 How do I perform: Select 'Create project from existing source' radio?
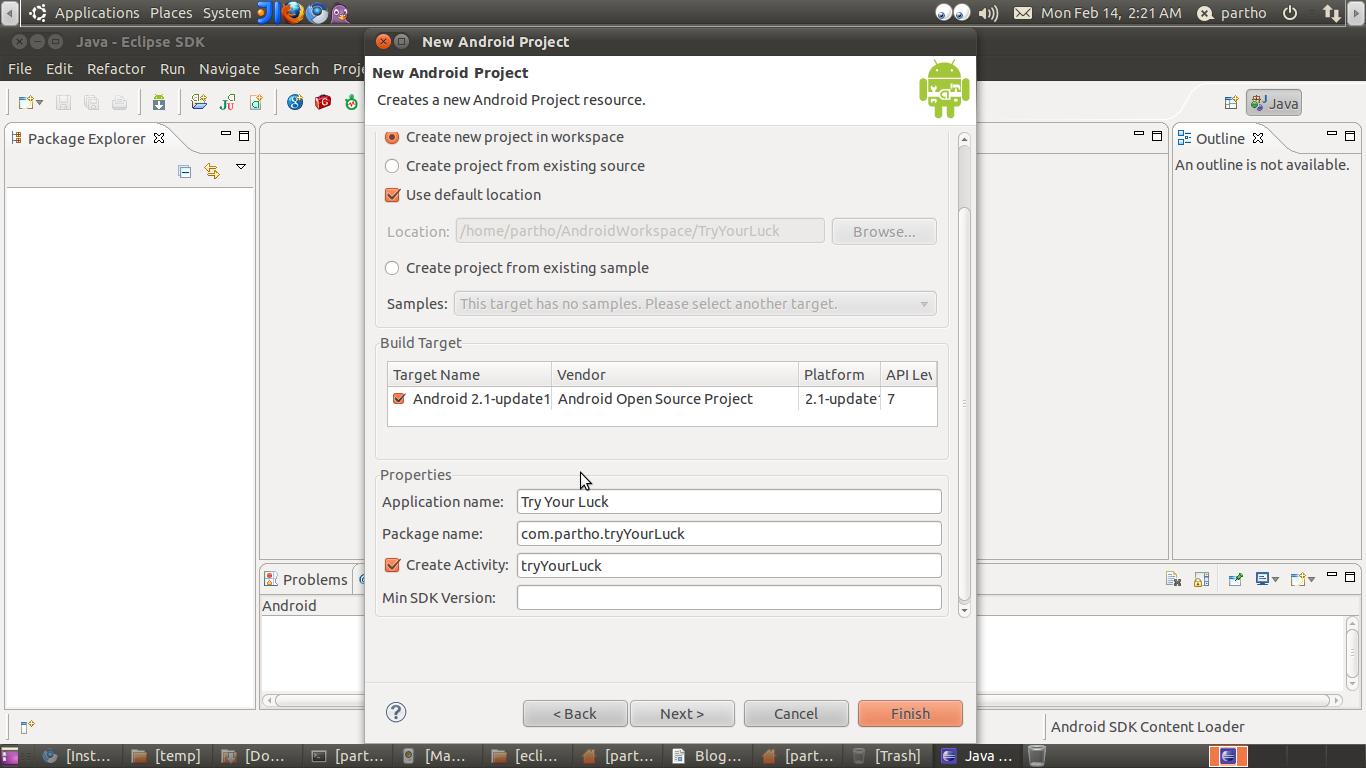click(x=392, y=166)
